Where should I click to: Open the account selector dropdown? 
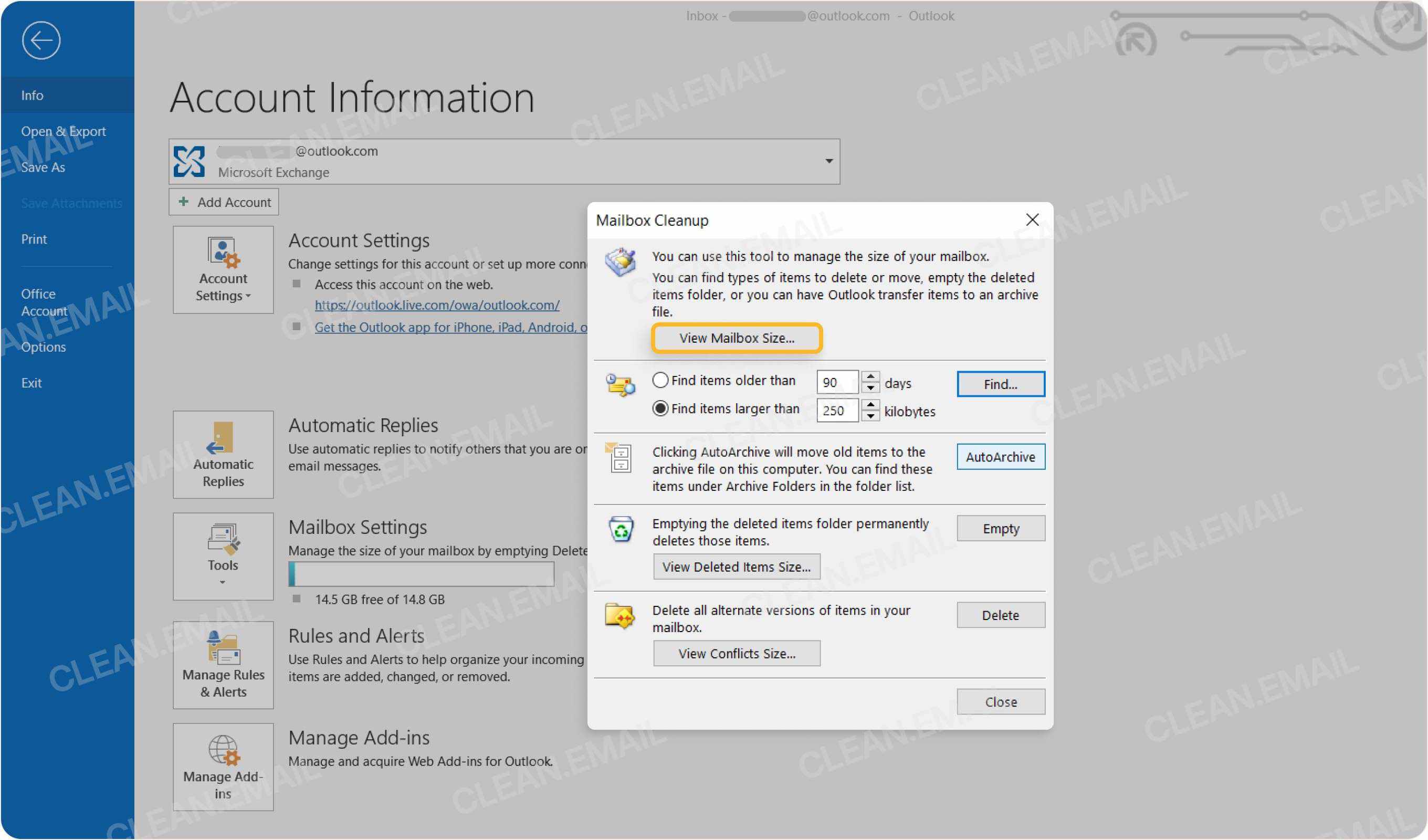[828, 161]
